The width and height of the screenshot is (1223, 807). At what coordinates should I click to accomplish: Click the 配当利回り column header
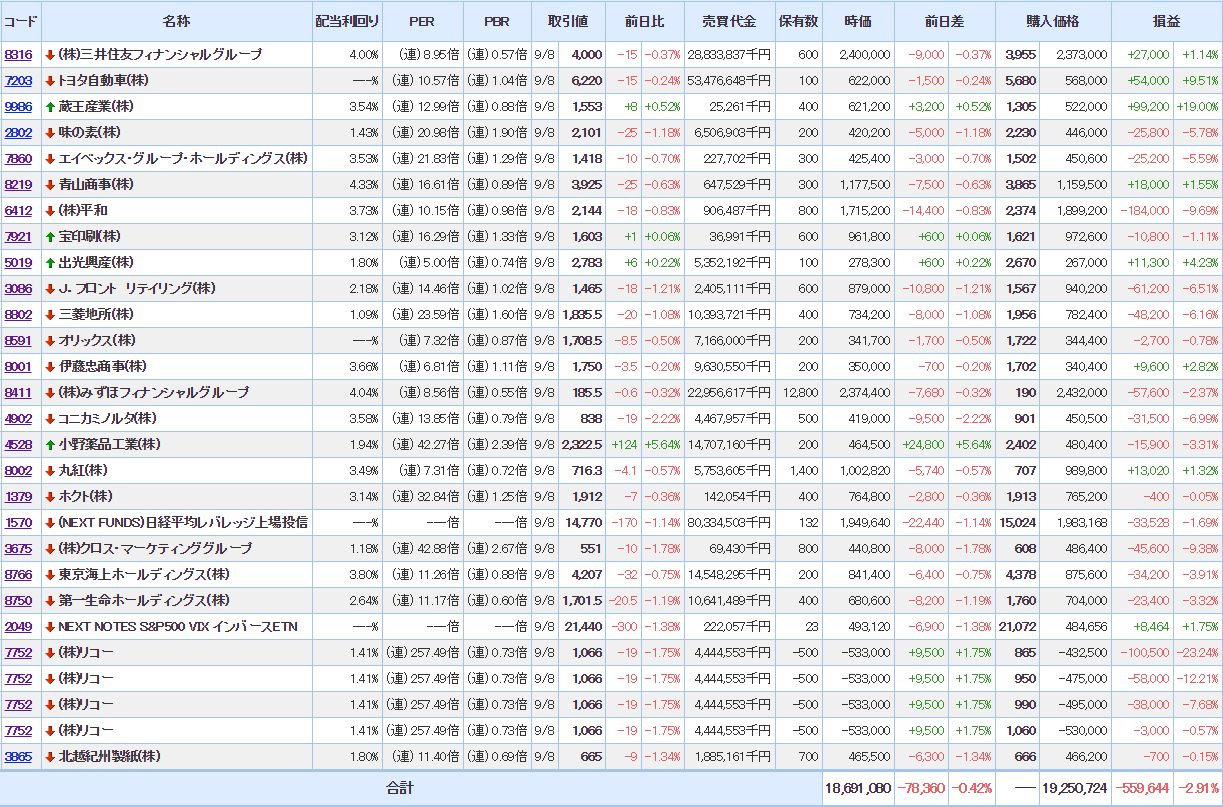tap(347, 21)
